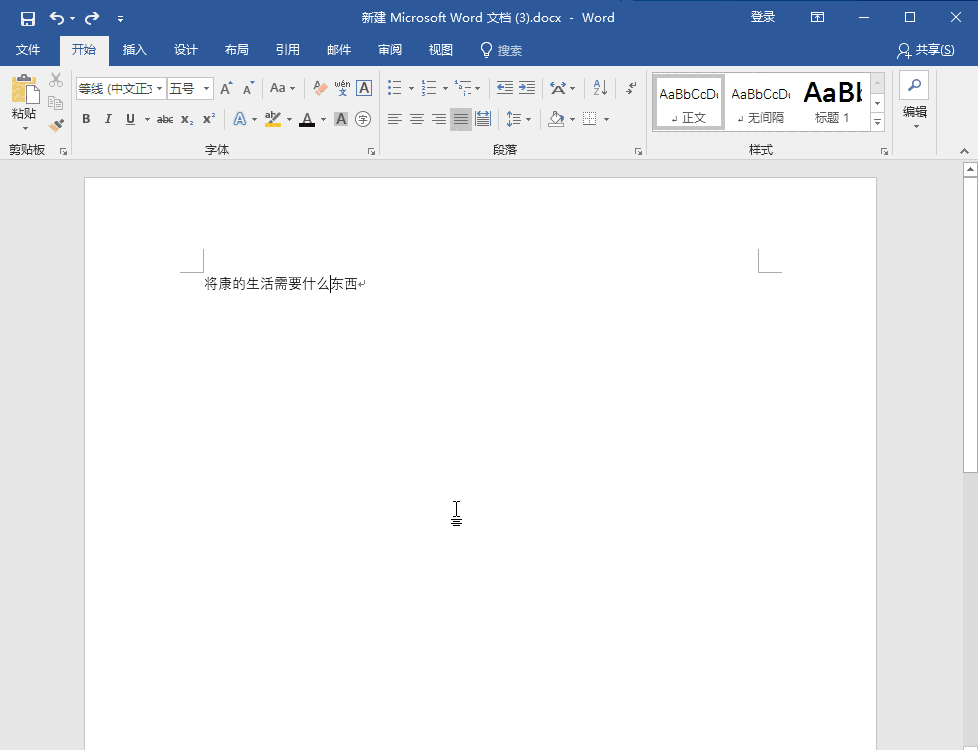The height and width of the screenshot is (750, 978).
Task: Apply character border icon
Action: point(364,89)
